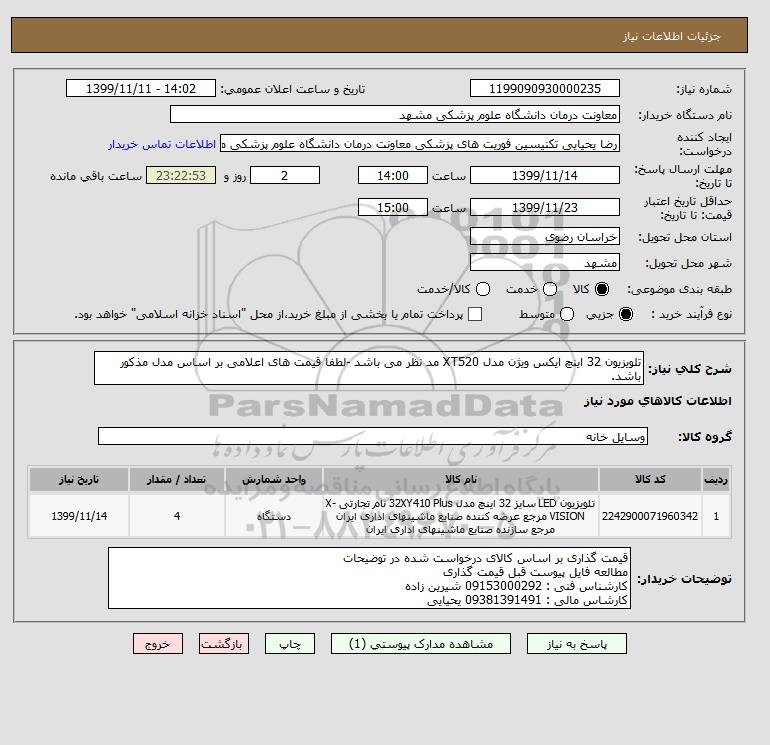Click the بازگشت back button
Viewport: 770px width, 745px height.
pyautogui.click(x=224, y=644)
